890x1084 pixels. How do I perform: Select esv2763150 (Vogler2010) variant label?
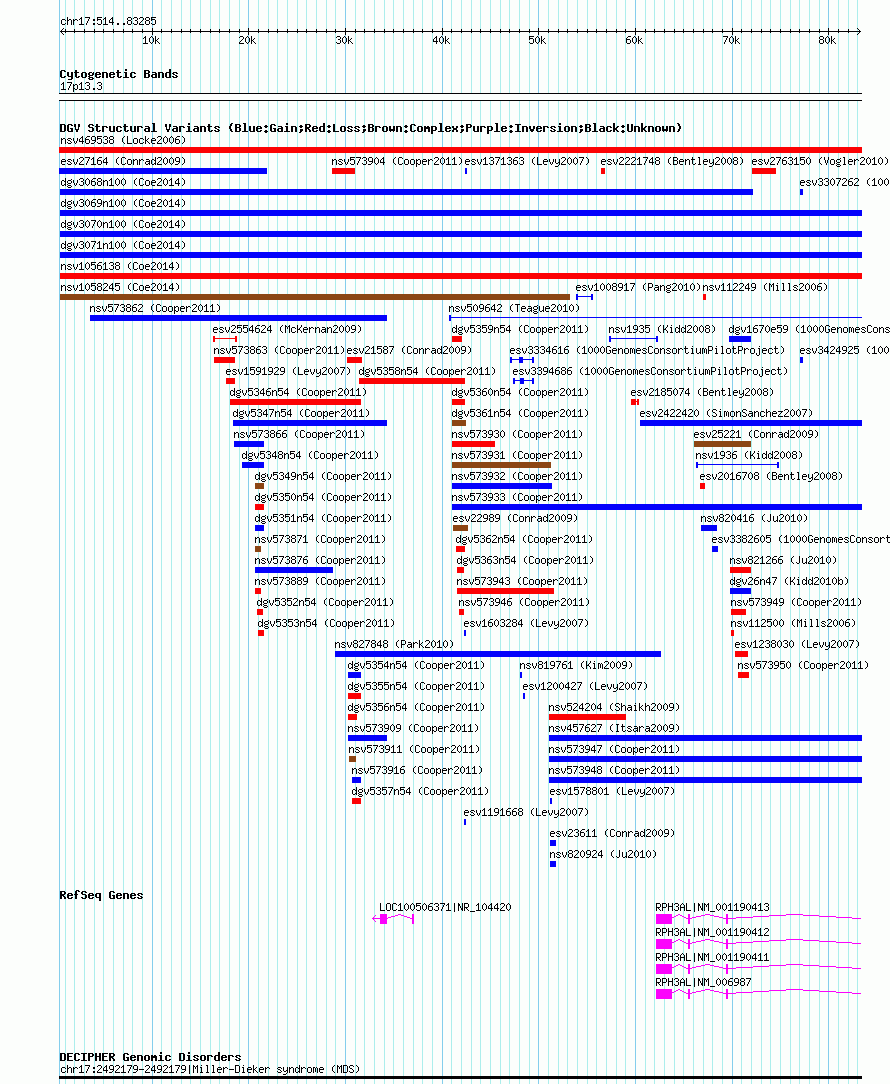pyautogui.click(x=819, y=161)
